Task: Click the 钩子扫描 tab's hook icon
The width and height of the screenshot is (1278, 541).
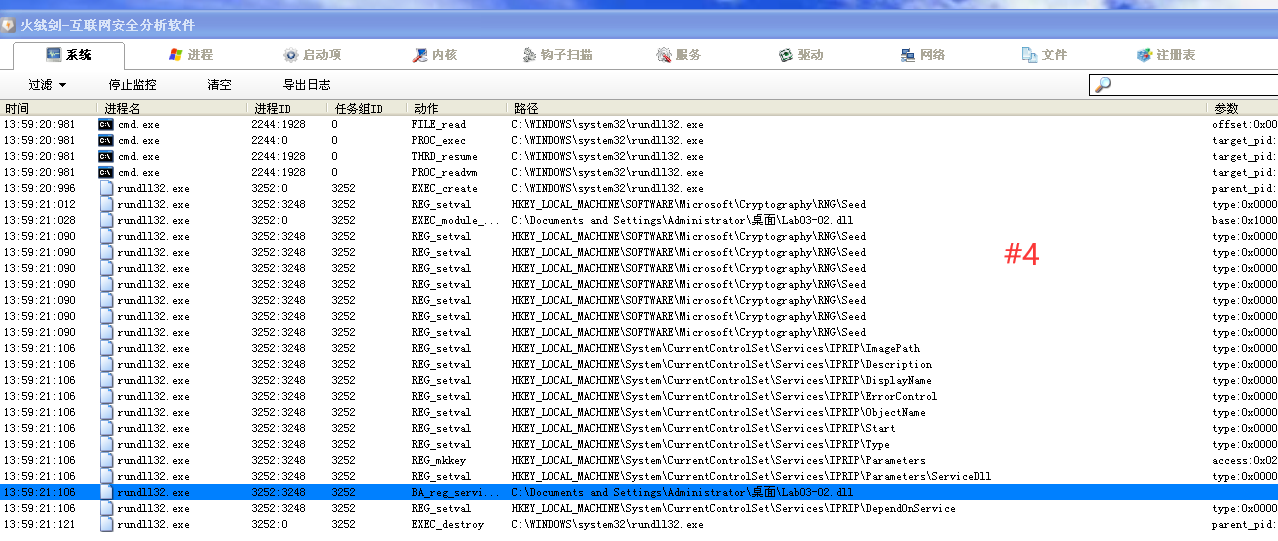Action: point(530,55)
